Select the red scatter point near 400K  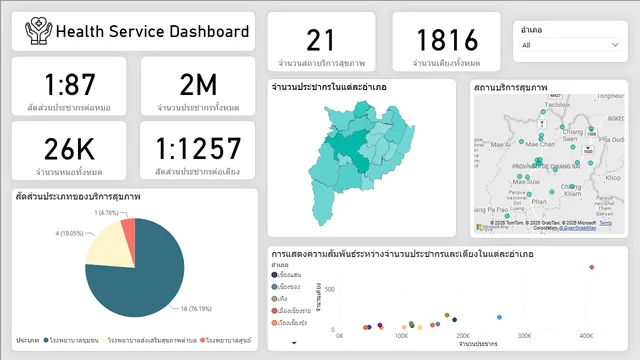pyautogui.click(x=592, y=267)
